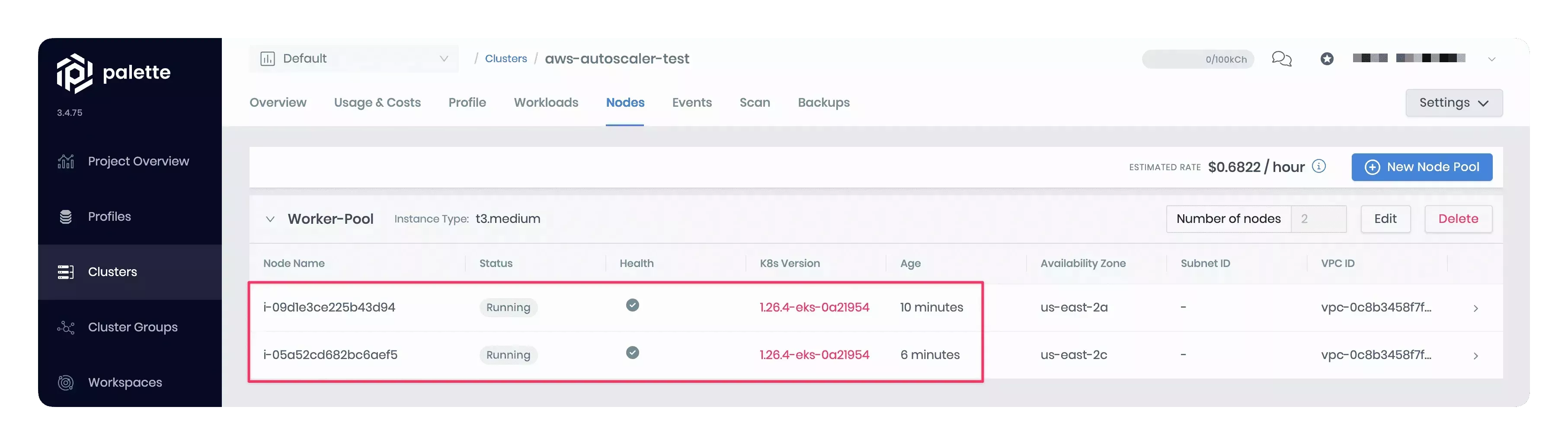1568x445 pixels.
Task: Click the estimated rate info icon
Action: [1319, 167]
